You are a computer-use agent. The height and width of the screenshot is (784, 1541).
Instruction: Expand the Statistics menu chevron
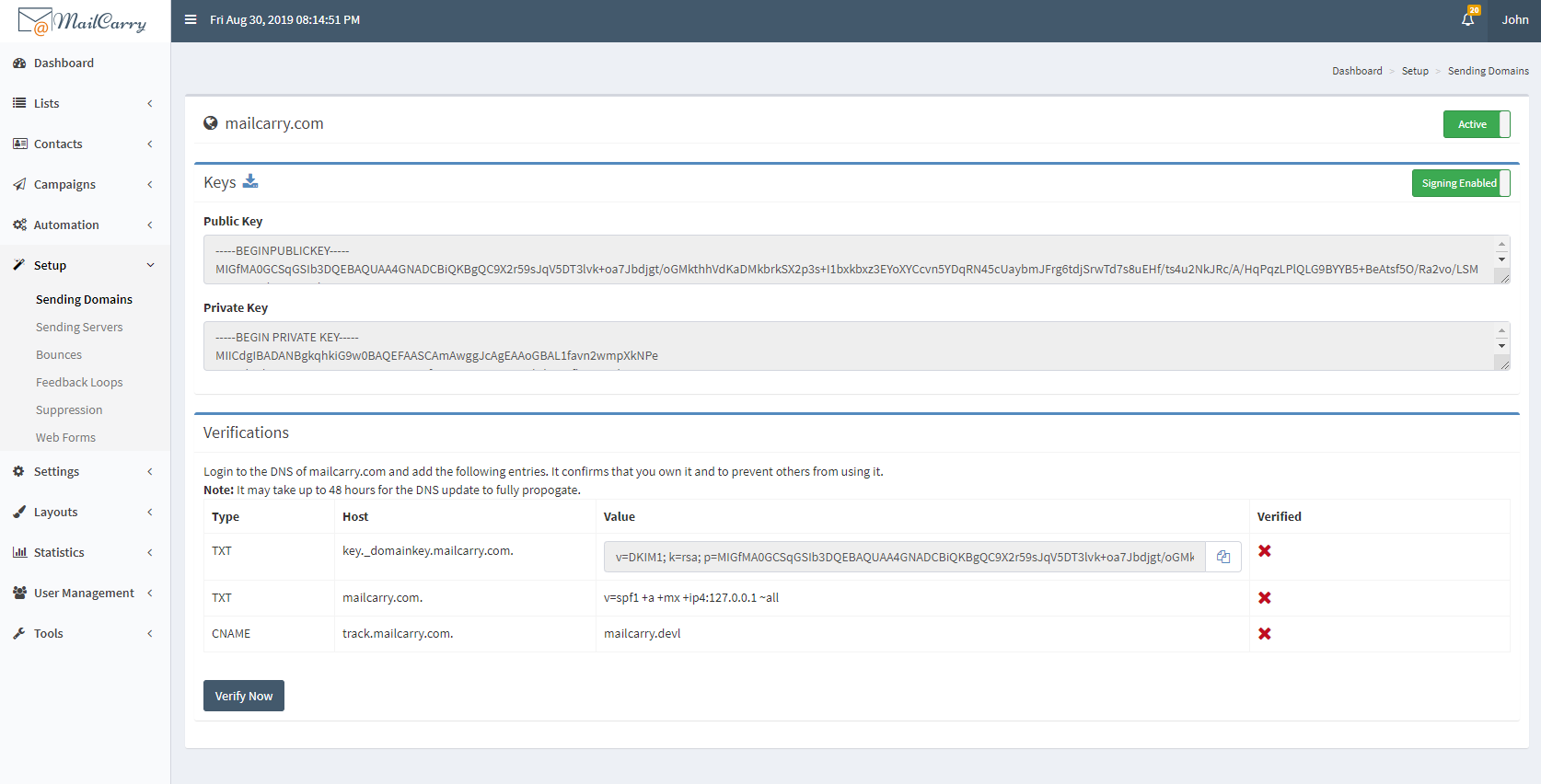[x=150, y=553]
